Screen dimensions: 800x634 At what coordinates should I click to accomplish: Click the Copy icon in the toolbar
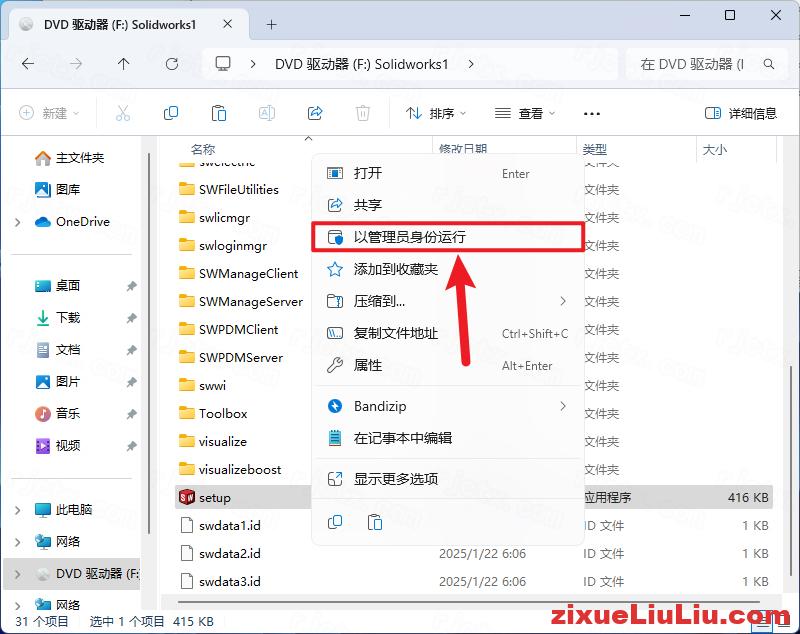(x=171, y=113)
